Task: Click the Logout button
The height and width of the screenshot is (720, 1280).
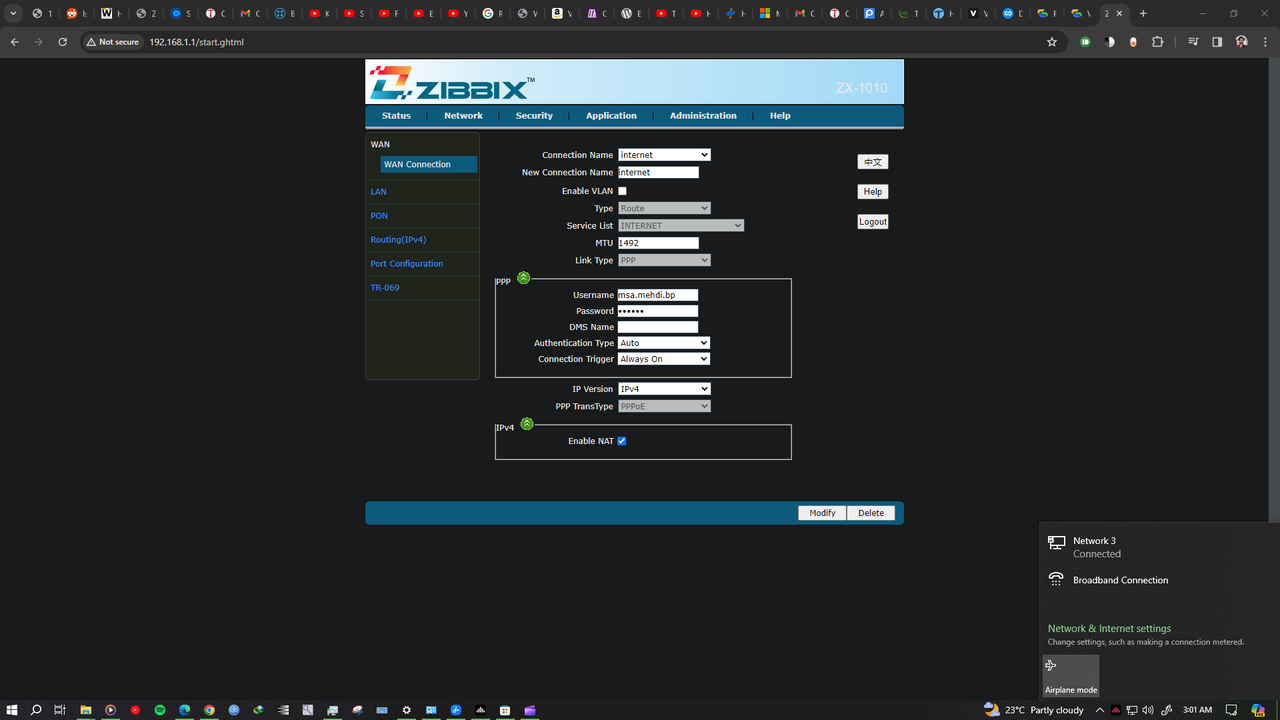Action: coord(873,222)
